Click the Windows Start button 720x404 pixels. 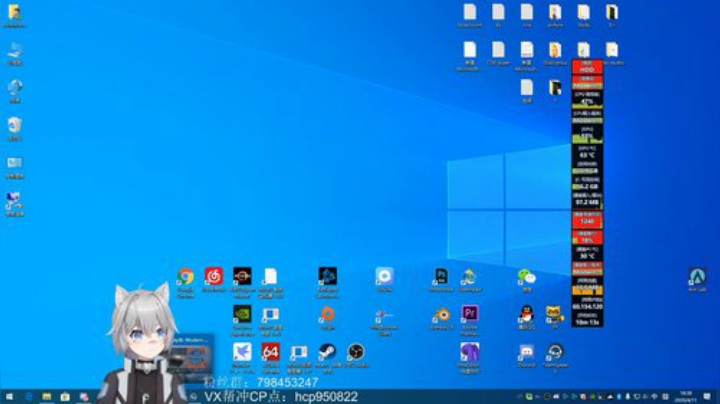click(x=9, y=397)
